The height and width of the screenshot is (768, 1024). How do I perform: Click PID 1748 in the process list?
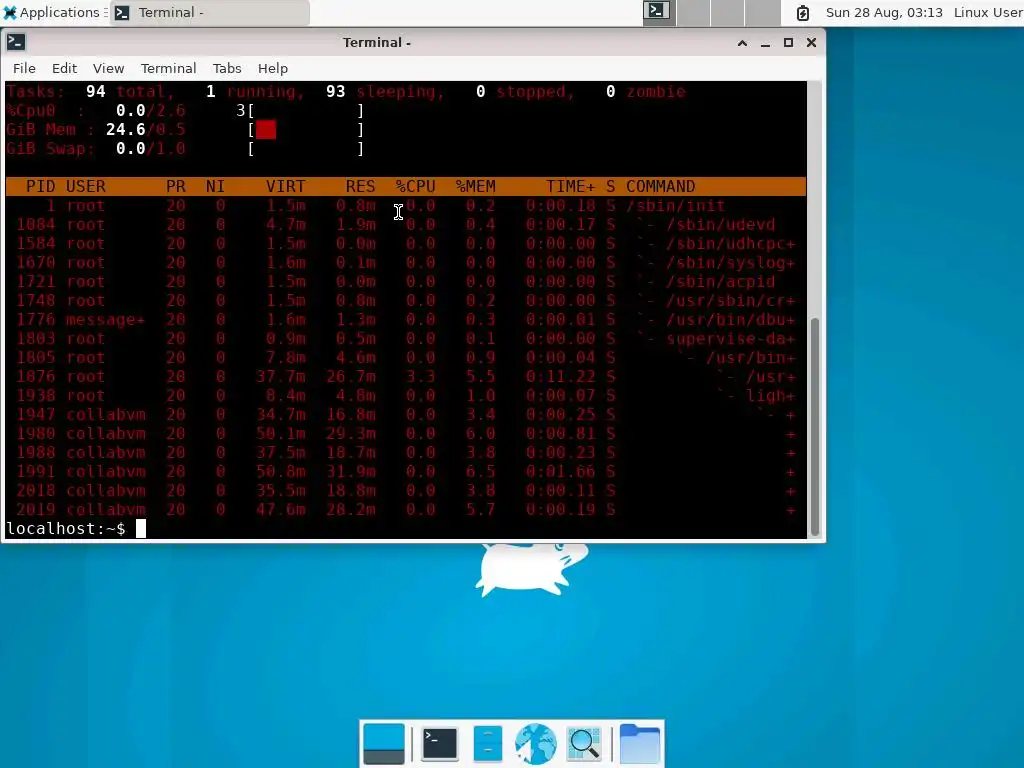[x=36, y=300]
